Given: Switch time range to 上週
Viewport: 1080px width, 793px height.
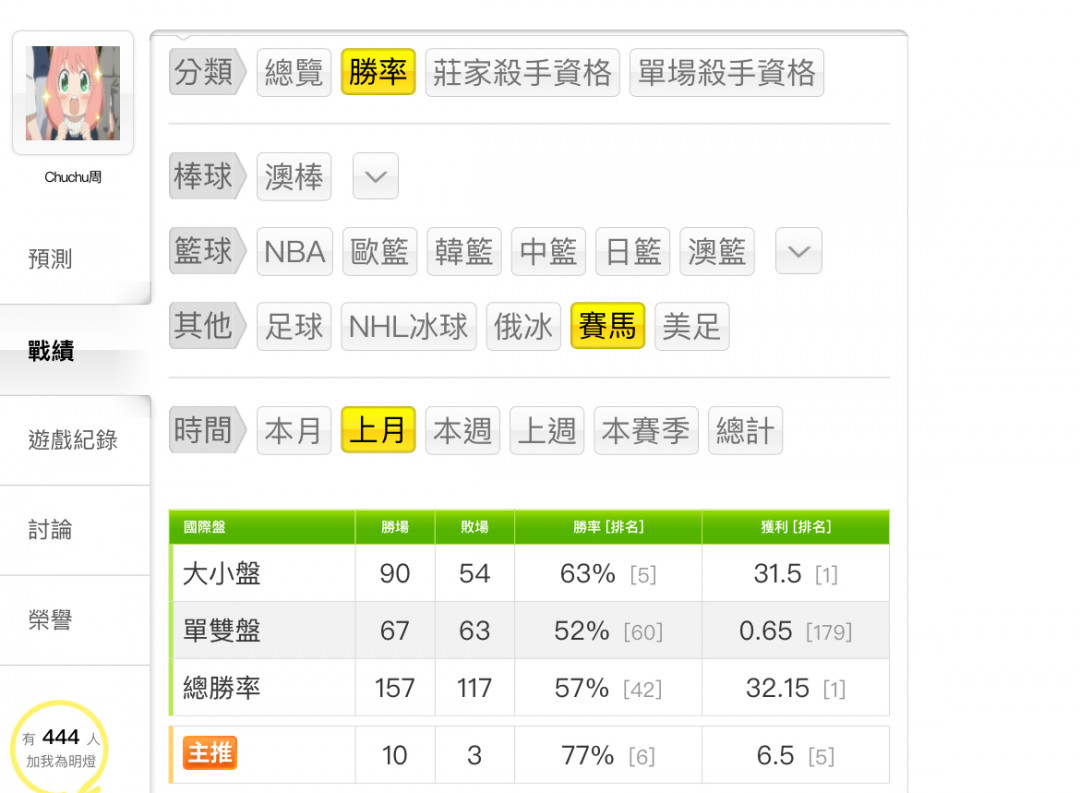Looking at the screenshot, I should coord(547,431).
